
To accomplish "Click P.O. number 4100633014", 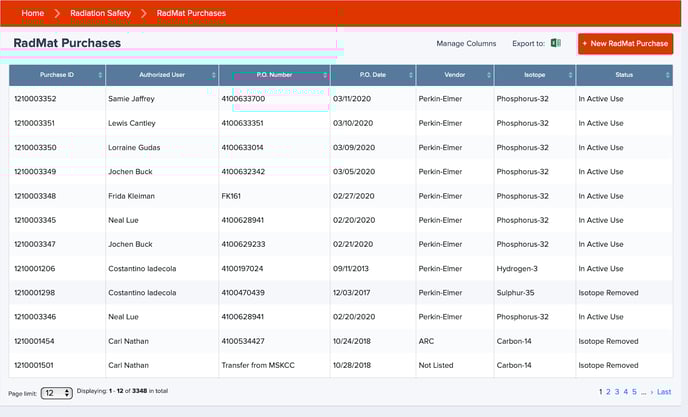I will pos(242,147).
